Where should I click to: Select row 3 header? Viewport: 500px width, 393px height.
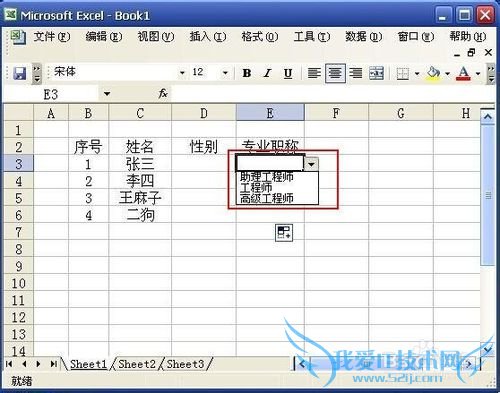pos(19,163)
